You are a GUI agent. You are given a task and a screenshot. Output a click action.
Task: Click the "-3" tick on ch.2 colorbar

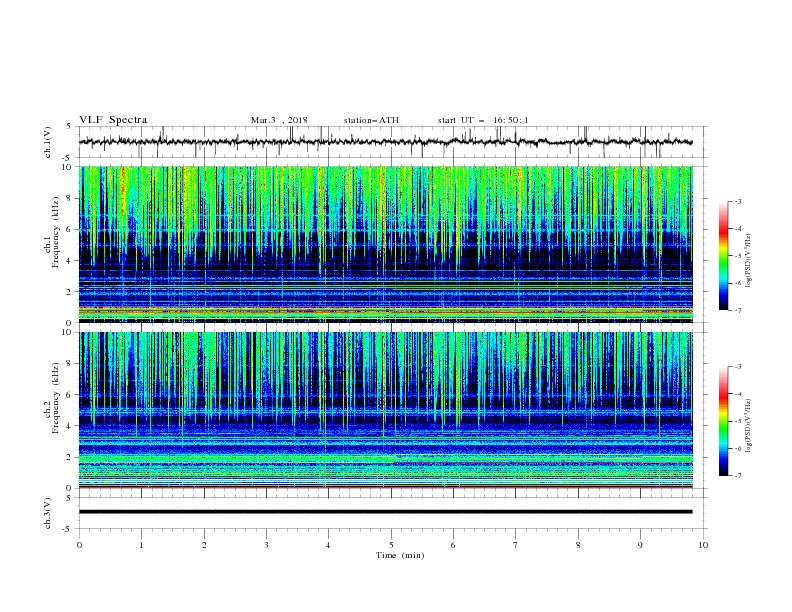click(738, 367)
